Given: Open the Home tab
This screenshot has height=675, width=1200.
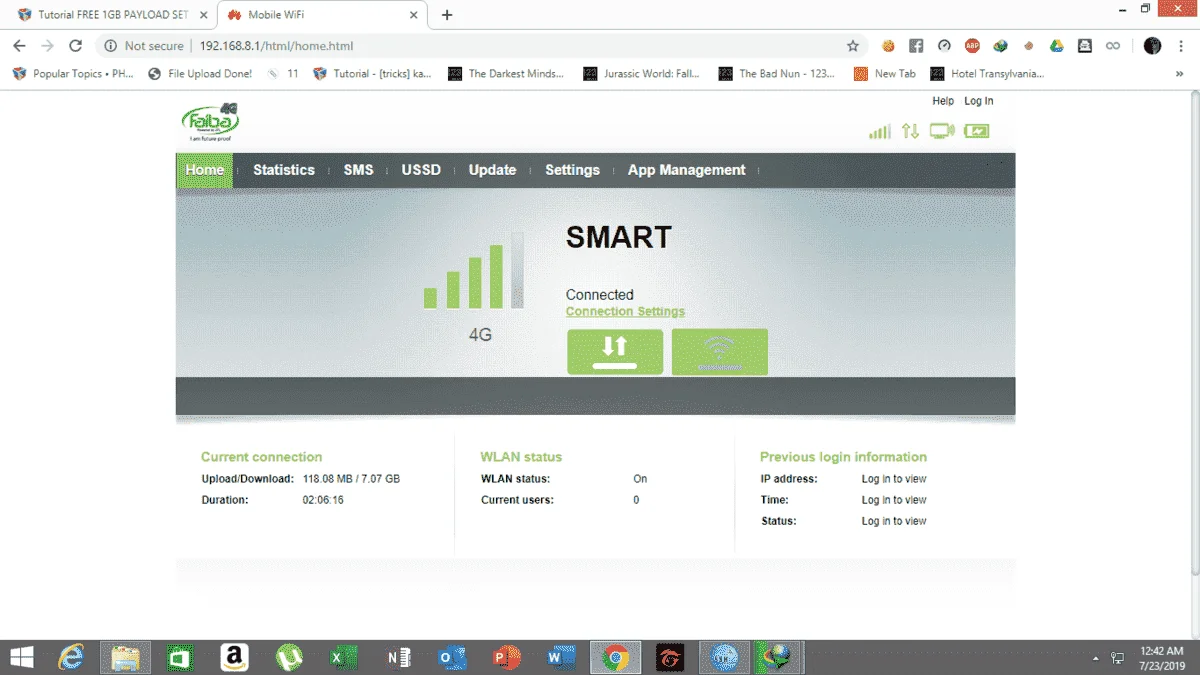Looking at the screenshot, I should pyautogui.click(x=205, y=170).
